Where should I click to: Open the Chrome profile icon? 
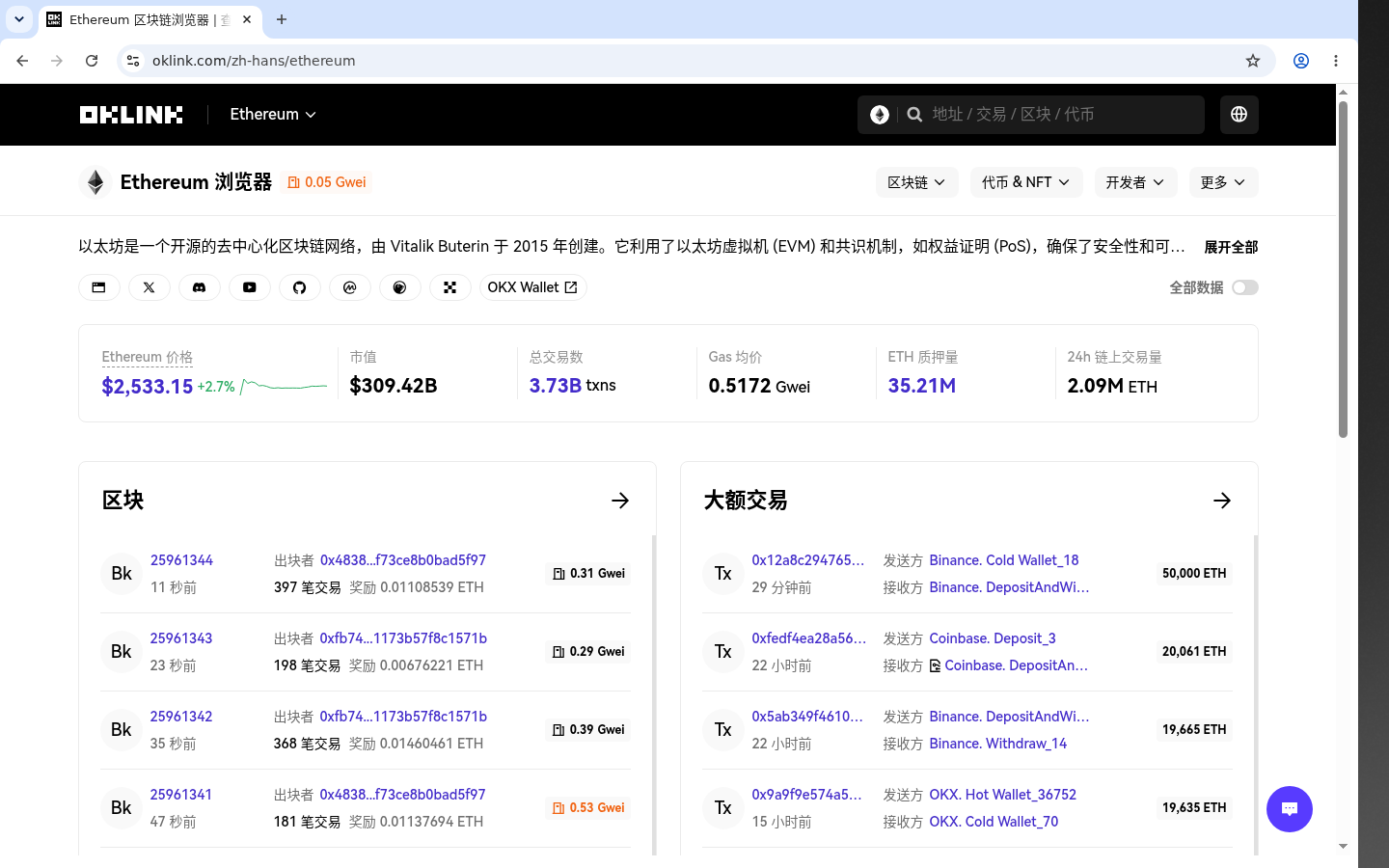(x=1300, y=61)
